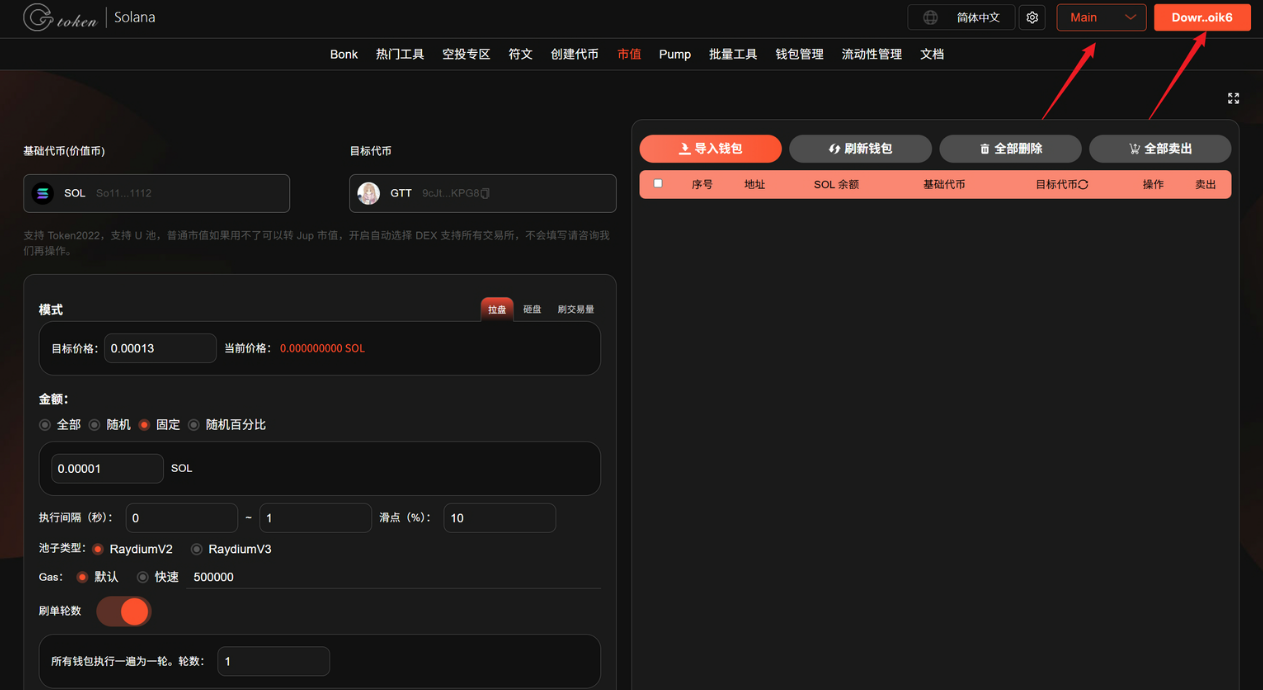The image size is (1263, 690).
Task: Click 刷新钱包 refresh wallet button
Action: click(x=860, y=148)
